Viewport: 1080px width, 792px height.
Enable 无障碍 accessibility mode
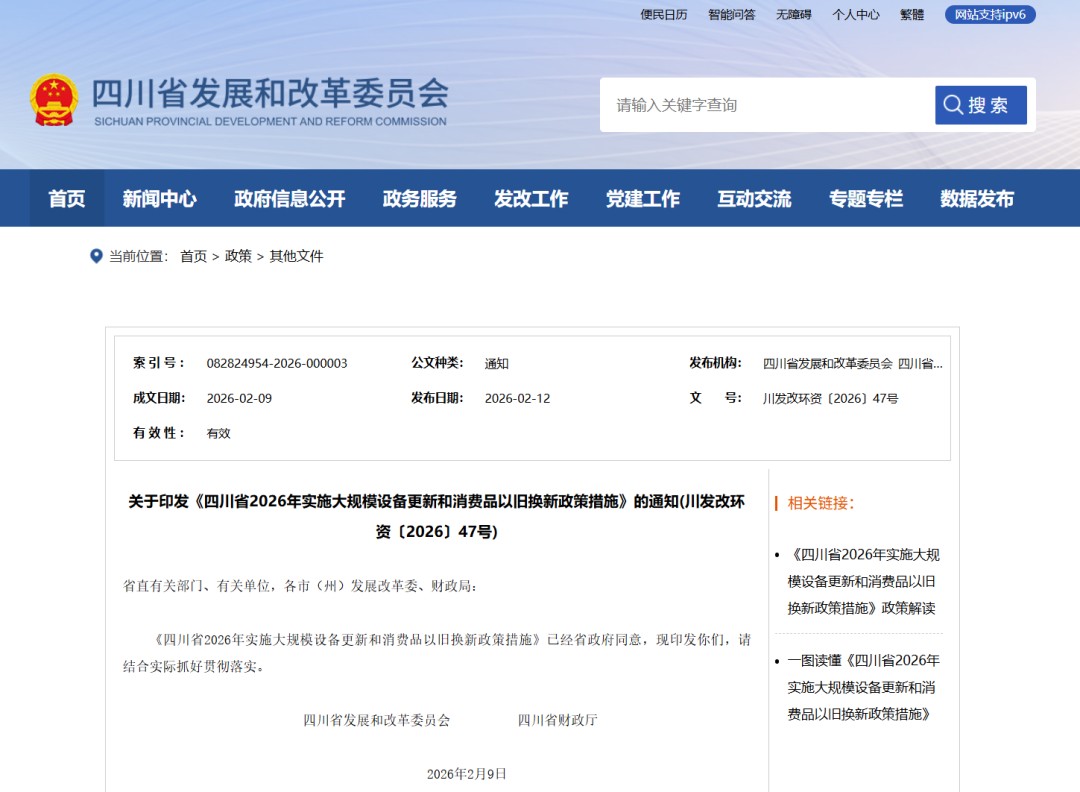pyautogui.click(x=793, y=14)
